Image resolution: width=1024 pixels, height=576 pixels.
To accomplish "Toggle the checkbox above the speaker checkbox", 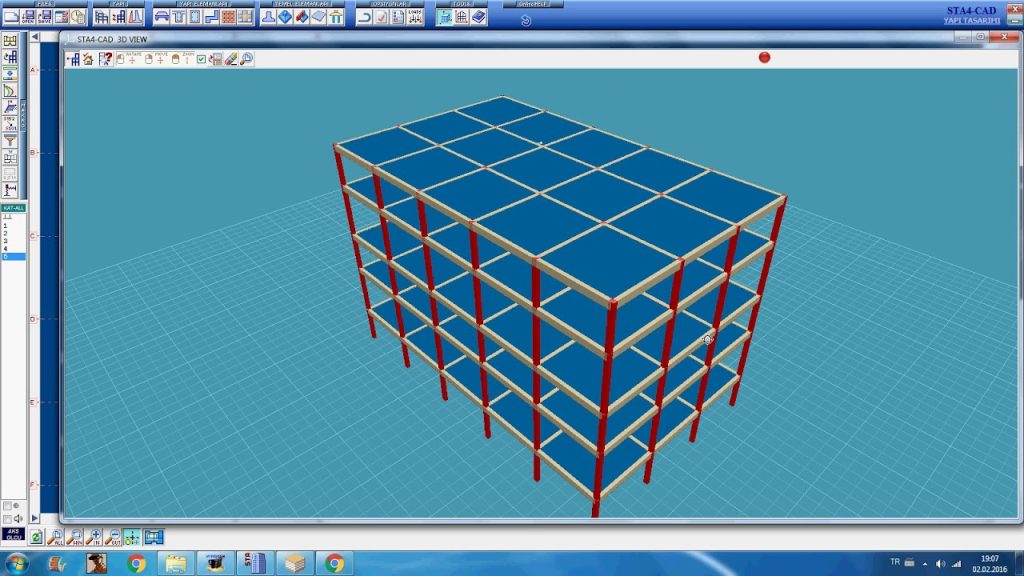I will point(8,506).
